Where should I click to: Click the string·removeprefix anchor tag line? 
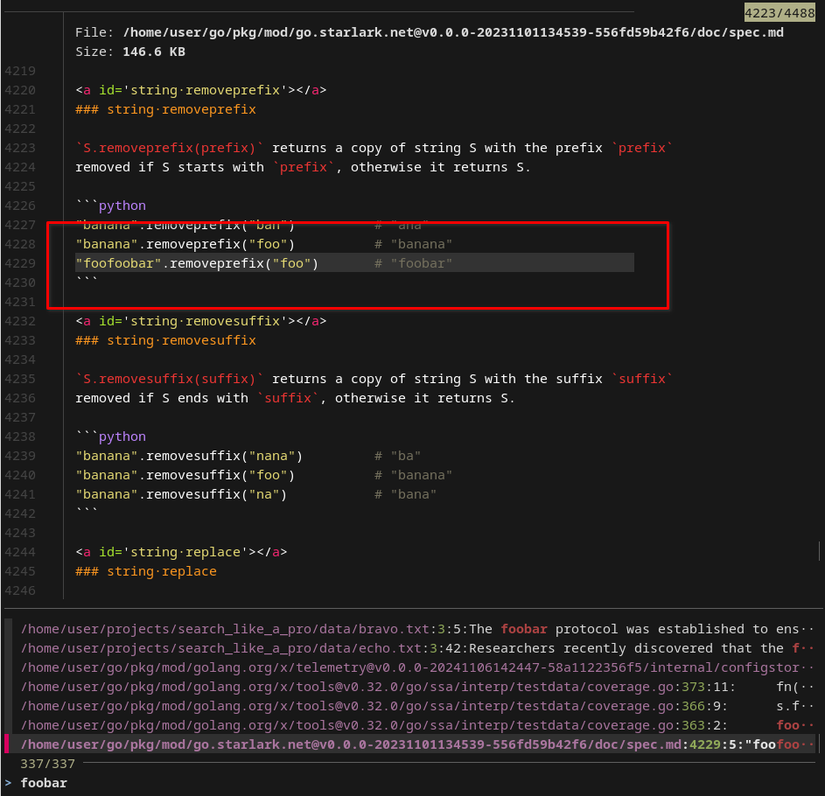[201, 90]
